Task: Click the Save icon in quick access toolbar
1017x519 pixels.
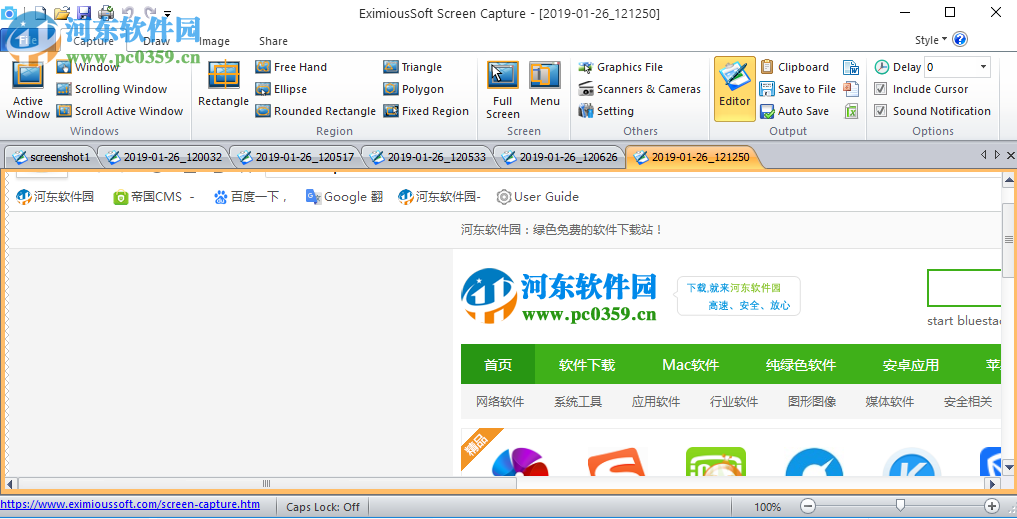Action: (83, 12)
